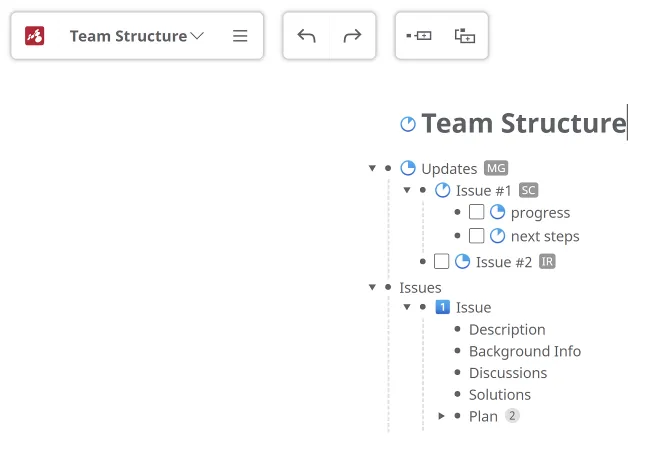Click the undo arrow icon
650x471 pixels.
(307, 36)
